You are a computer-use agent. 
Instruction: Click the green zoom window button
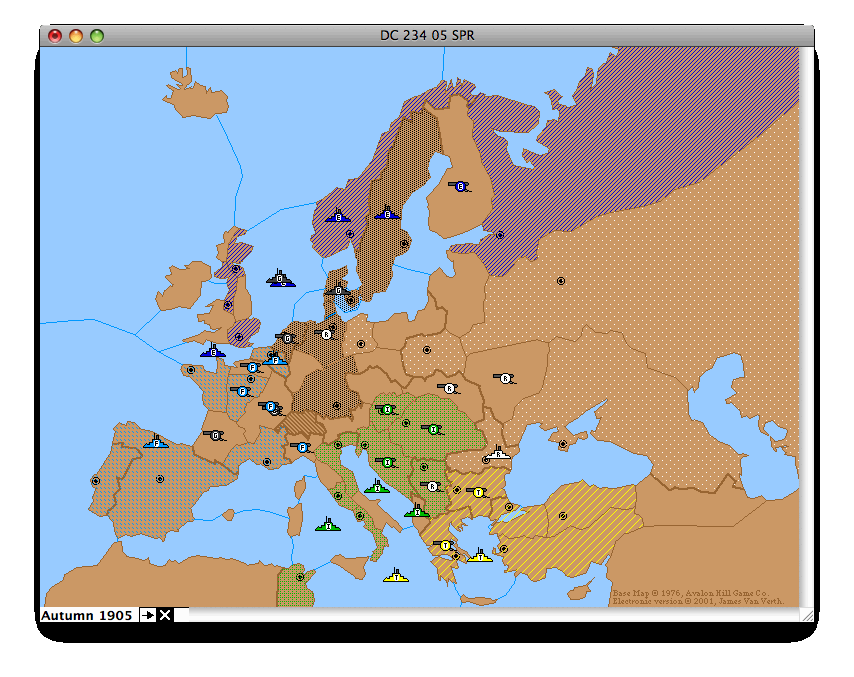click(x=97, y=36)
